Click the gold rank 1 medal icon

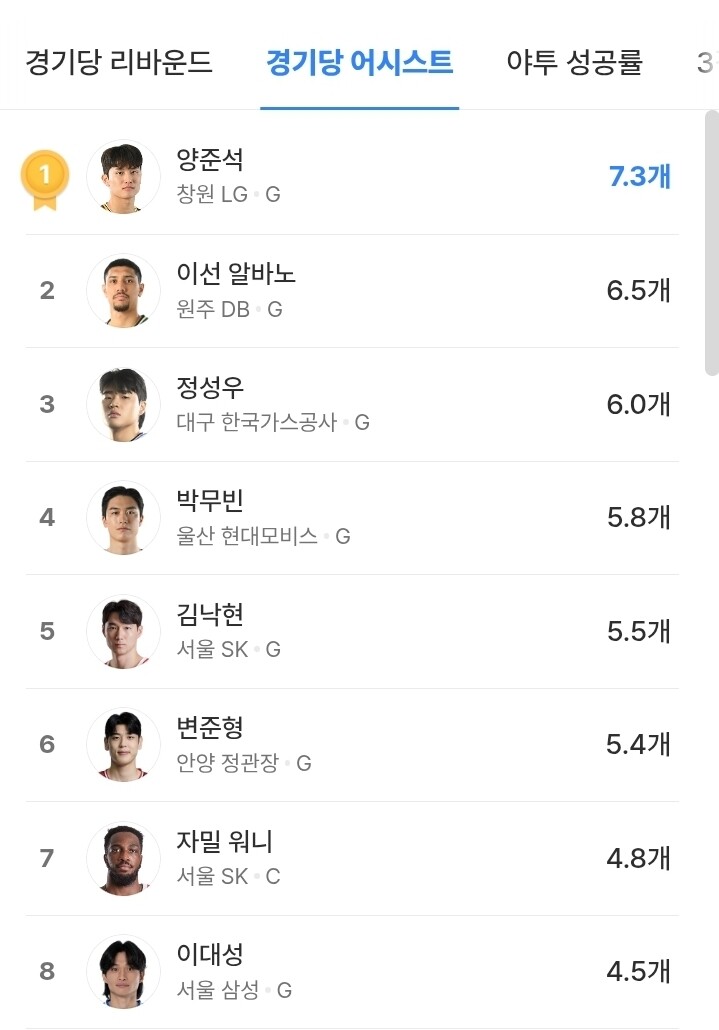click(x=44, y=178)
